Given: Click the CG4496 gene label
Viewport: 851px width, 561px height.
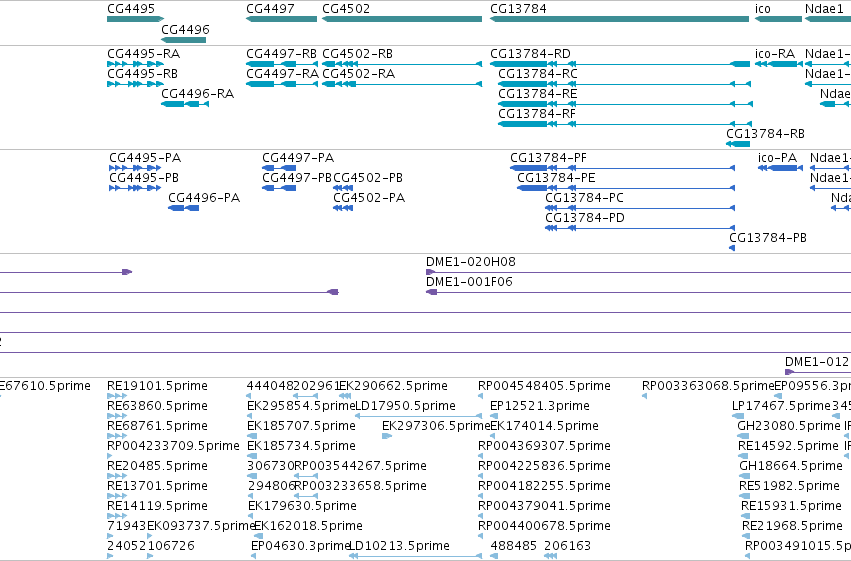Looking at the screenshot, I should click(185, 29).
